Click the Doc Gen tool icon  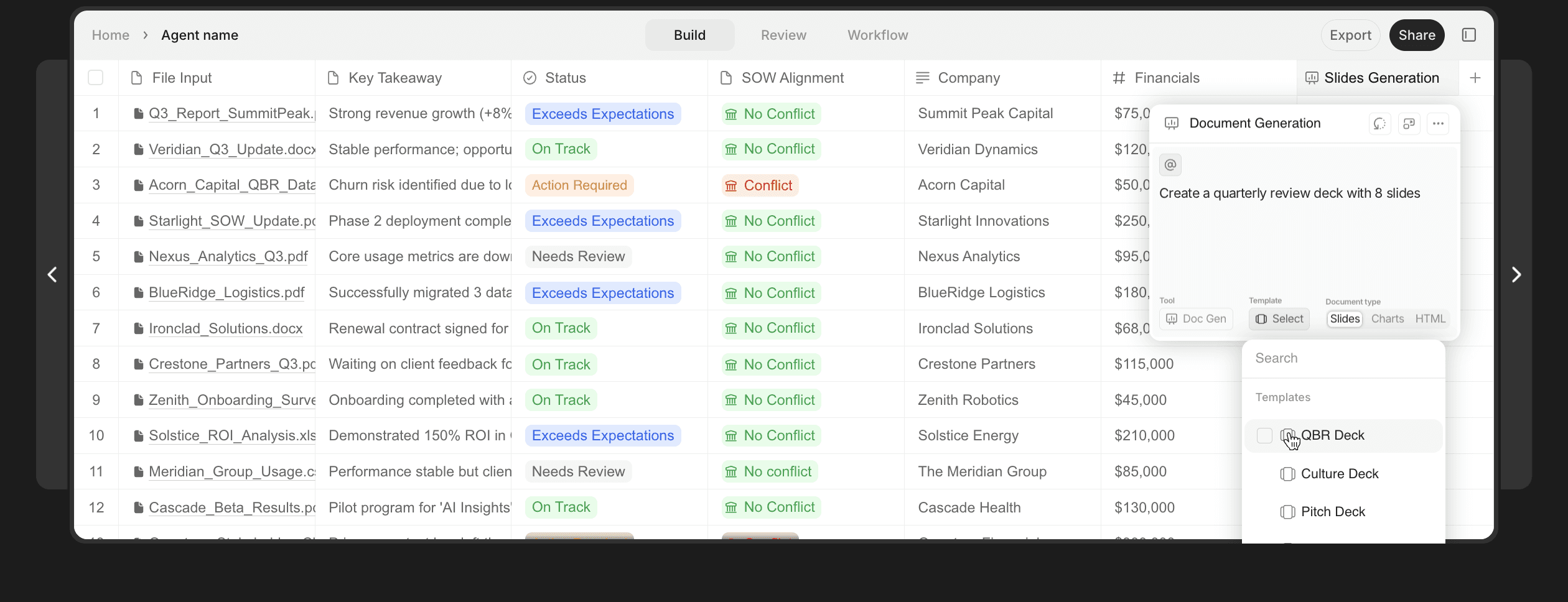(x=1172, y=318)
